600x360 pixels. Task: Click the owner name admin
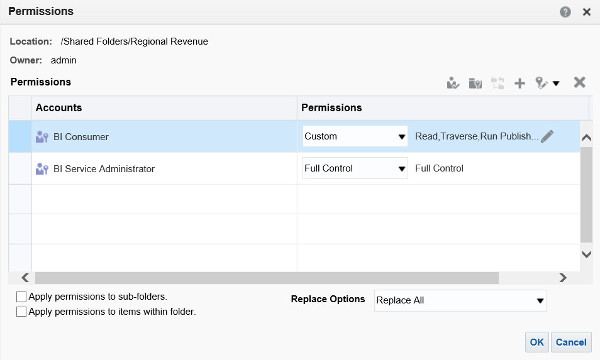[64, 60]
